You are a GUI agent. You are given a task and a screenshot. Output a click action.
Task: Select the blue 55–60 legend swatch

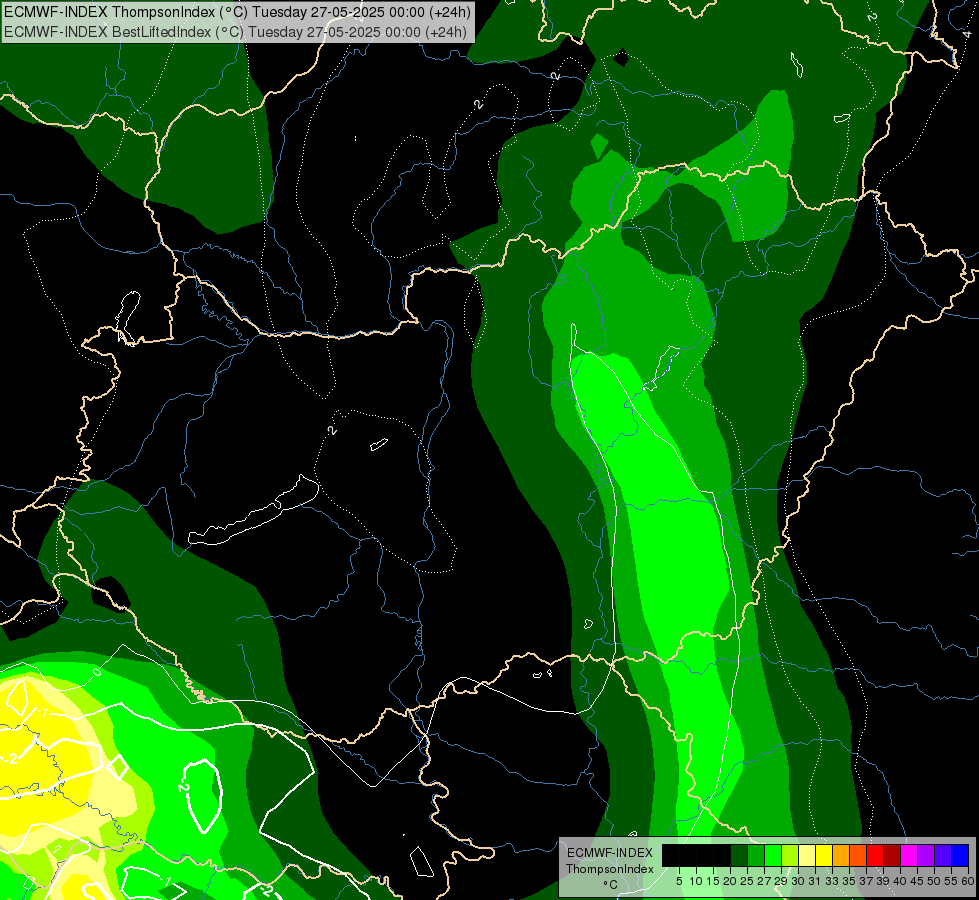point(960,855)
